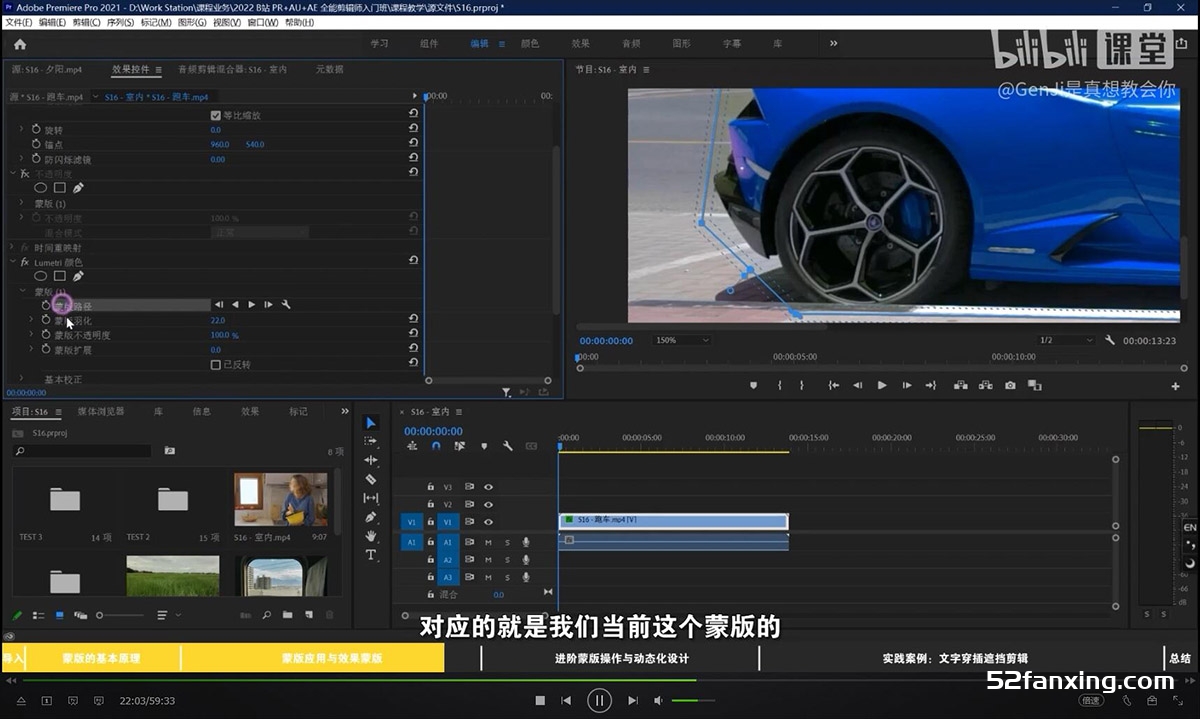This screenshot has height=719, width=1200.
Task: Select the Ripple Edit tool
Action: [370, 460]
